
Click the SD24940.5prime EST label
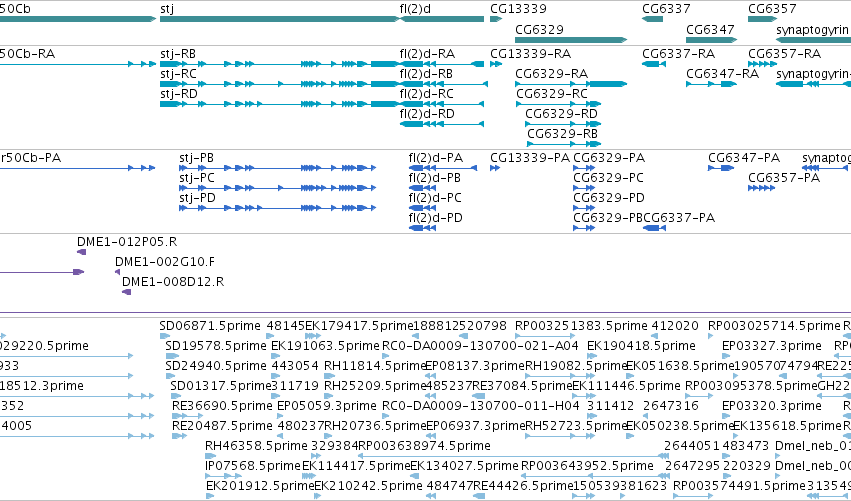pyautogui.click(x=215, y=366)
